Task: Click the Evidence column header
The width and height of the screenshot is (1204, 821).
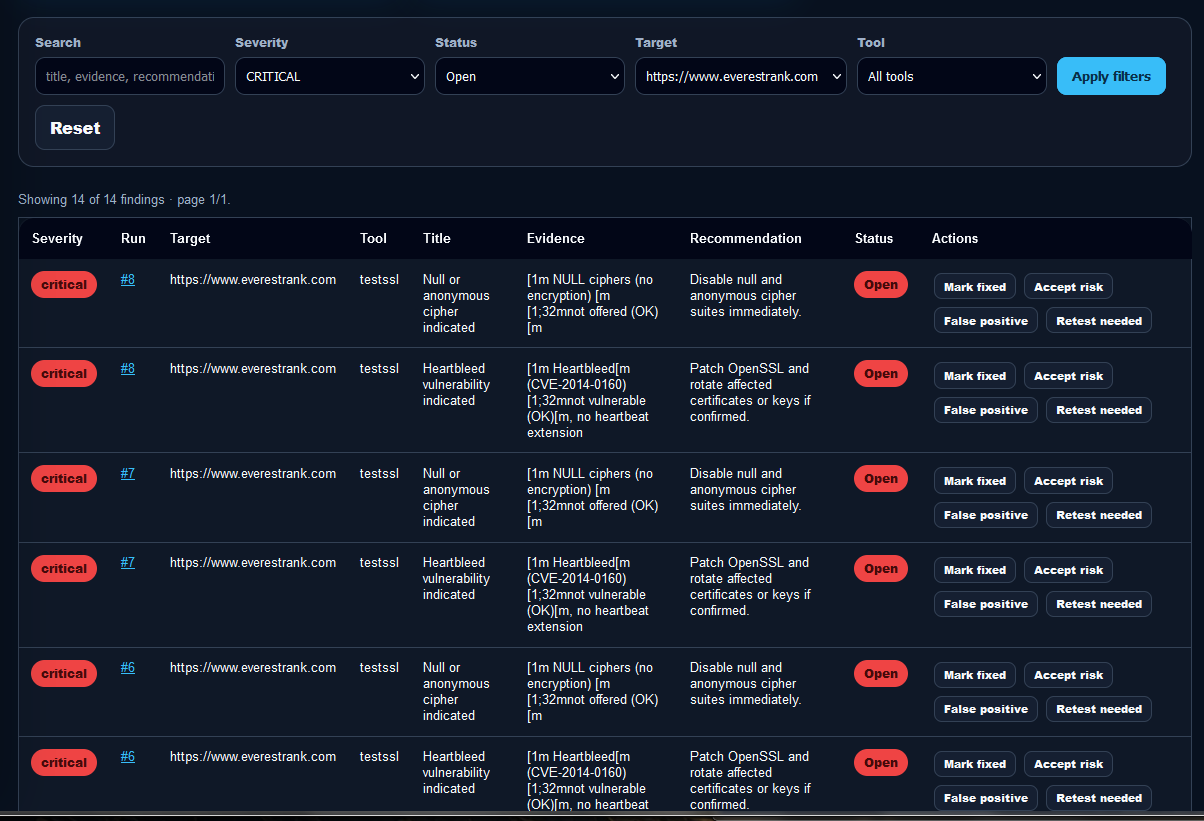Action: [x=556, y=239]
